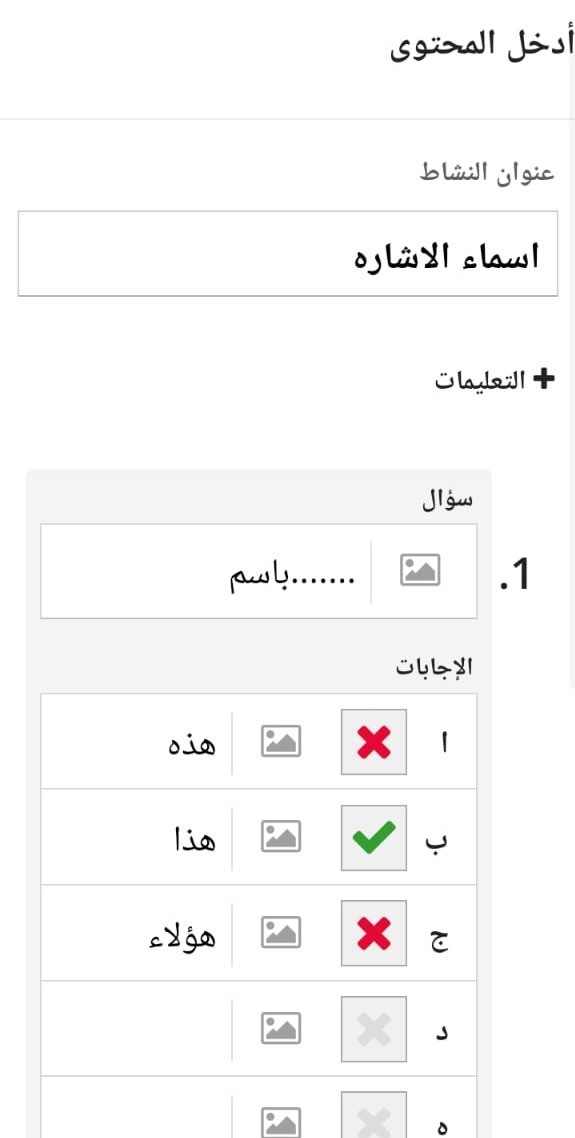Click the plus icon beside التعليمات
575x1138 pixels.
click(544, 380)
